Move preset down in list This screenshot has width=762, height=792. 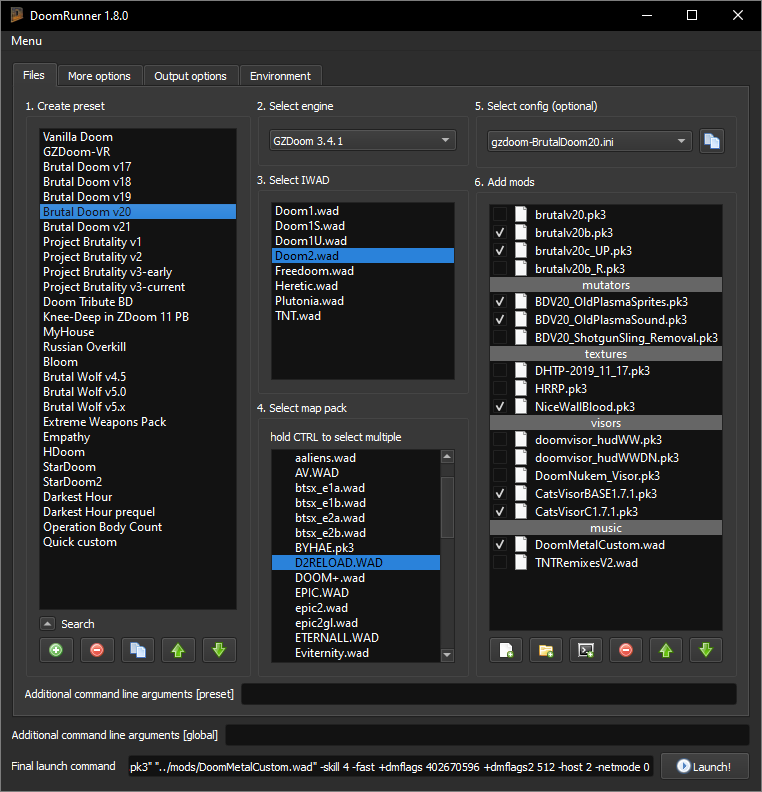(219, 650)
